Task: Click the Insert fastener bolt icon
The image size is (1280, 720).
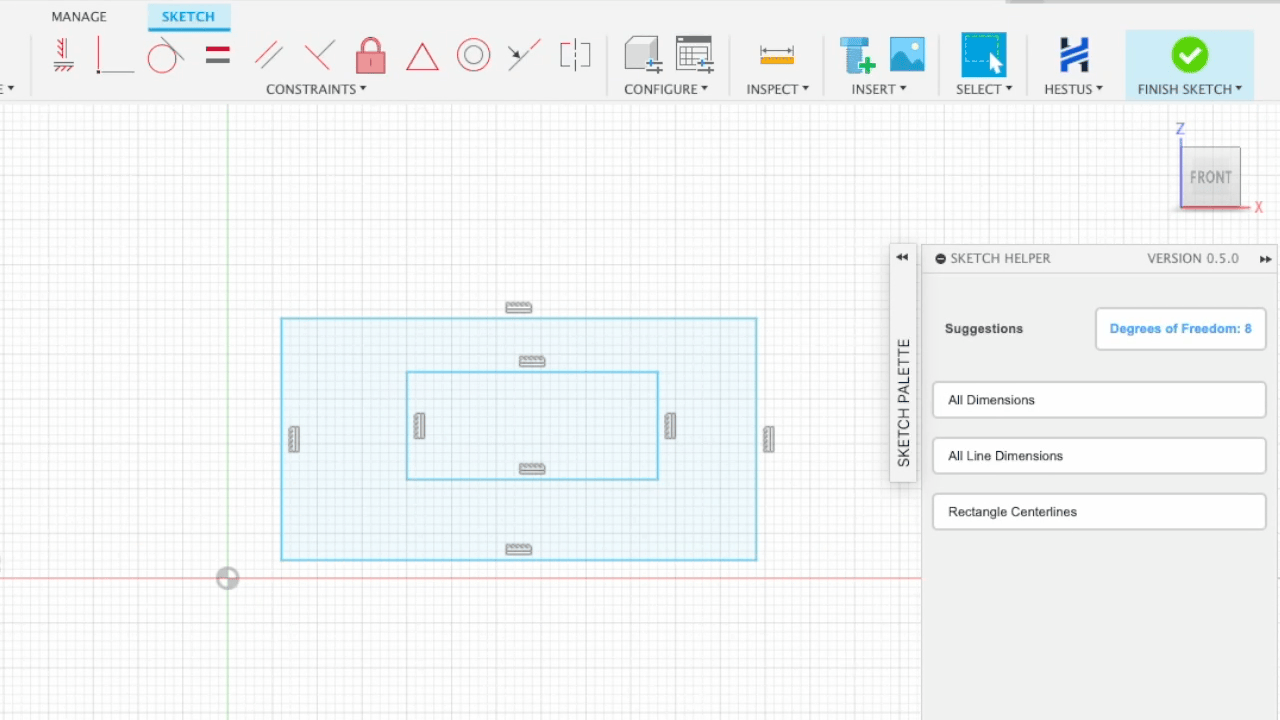Action: point(857,55)
